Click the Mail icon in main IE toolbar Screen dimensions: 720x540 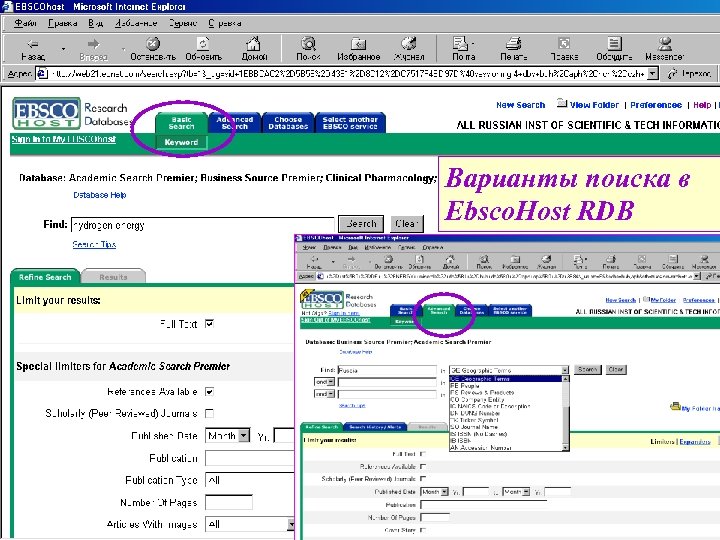point(461,44)
